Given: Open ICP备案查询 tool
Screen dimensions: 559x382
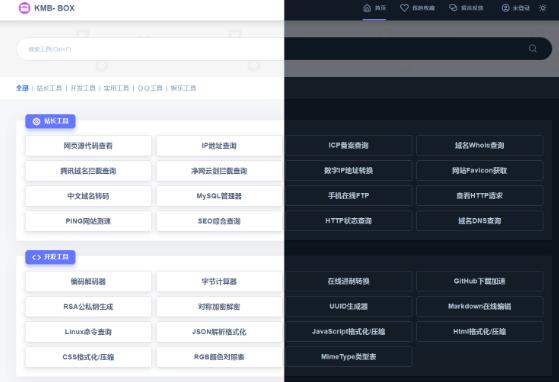Looking at the screenshot, I should [x=348, y=145].
